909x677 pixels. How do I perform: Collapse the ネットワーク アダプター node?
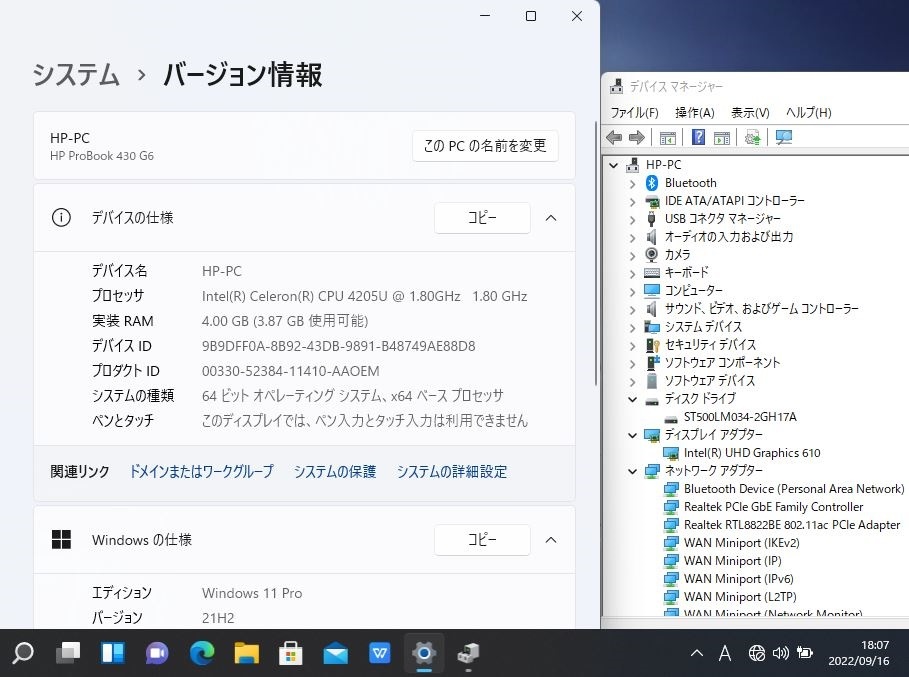(632, 471)
